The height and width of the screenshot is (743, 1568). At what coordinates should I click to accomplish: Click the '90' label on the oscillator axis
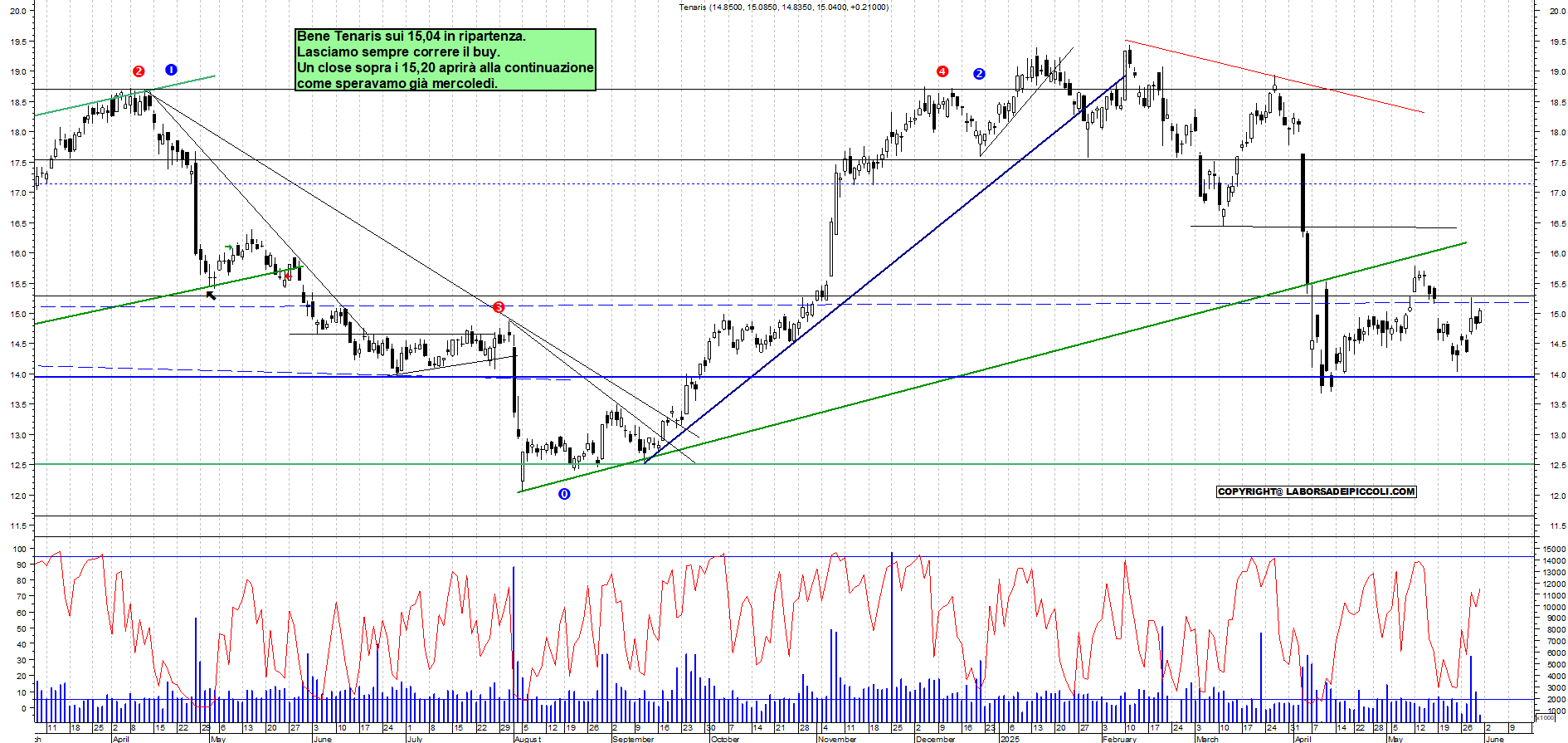22,565
